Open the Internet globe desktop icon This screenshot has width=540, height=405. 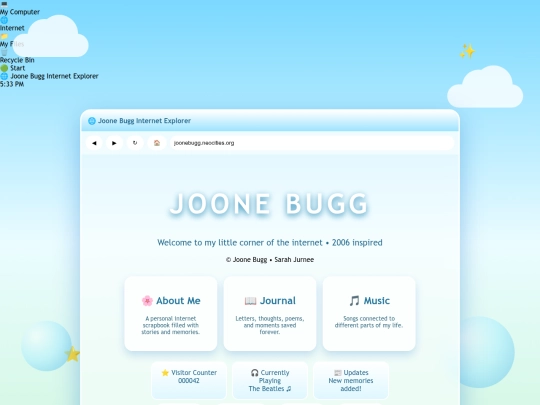point(12,24)
